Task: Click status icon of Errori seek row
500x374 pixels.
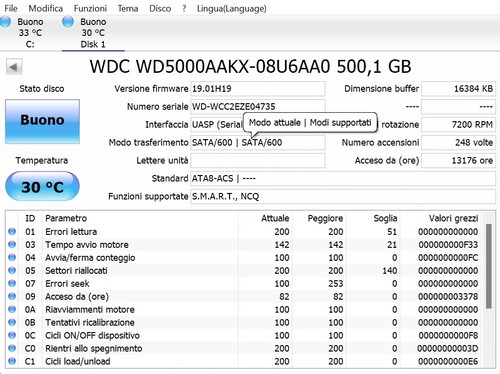Action: [12, 283]
